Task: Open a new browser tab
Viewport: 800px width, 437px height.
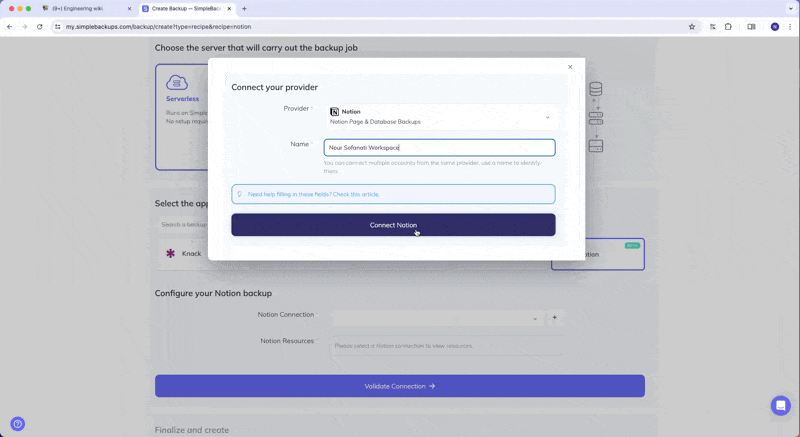Action: [244, 9]
